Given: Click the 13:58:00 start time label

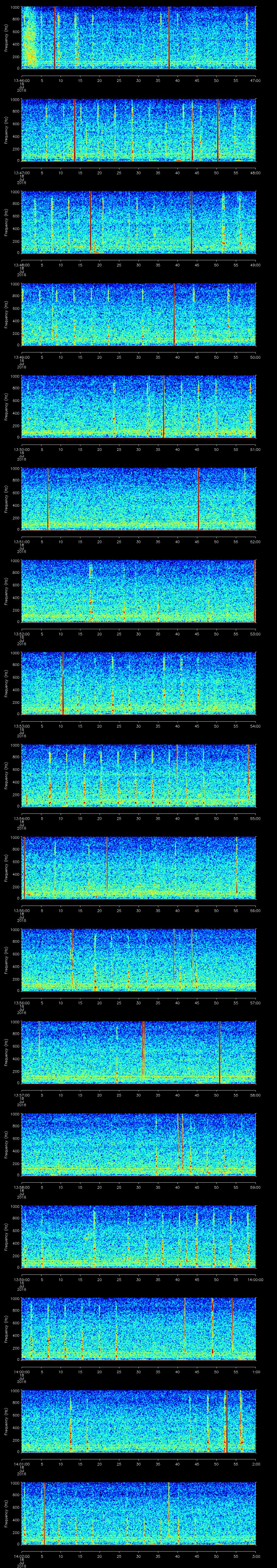Looking at the screenshot, I should pyautogui.click(x=22, y=1187).
